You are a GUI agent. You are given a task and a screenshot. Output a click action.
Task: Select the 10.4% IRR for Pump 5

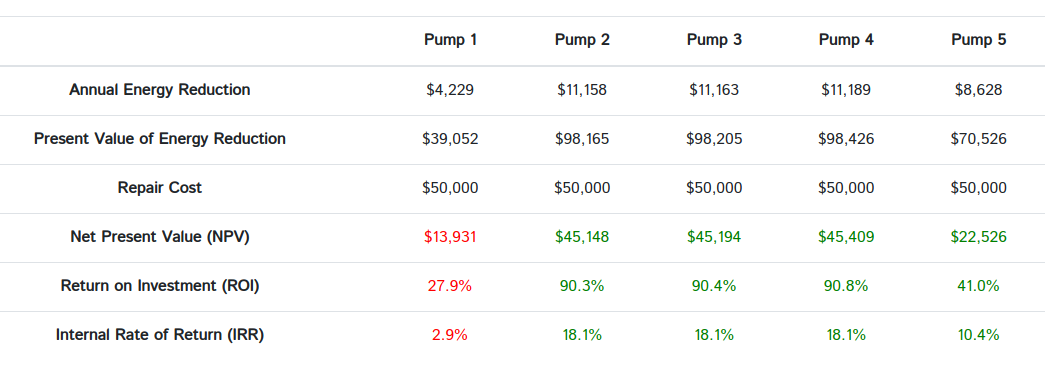tap(978, 335)
